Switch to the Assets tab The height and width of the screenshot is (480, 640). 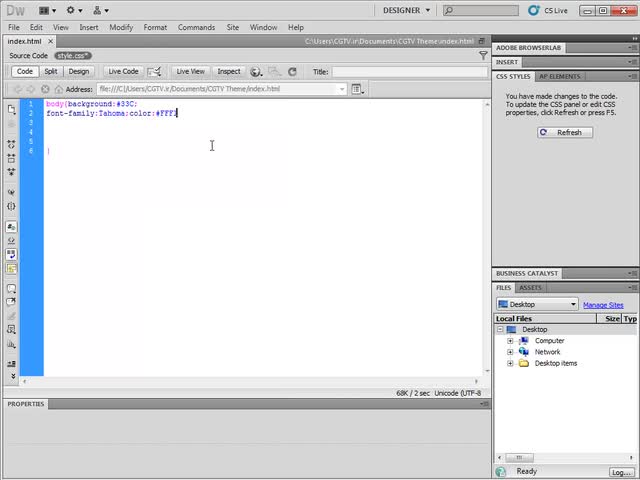pos(530,288)
